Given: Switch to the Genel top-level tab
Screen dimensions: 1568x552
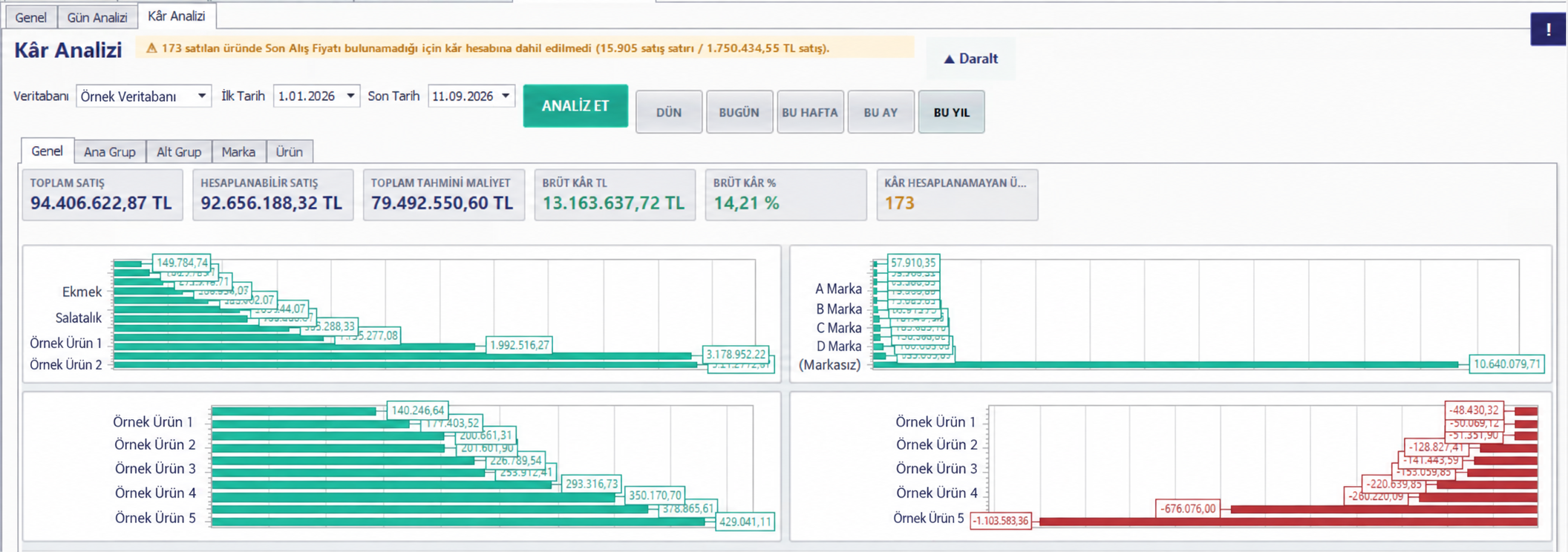Looking at the screenshot, I should 31,17.
